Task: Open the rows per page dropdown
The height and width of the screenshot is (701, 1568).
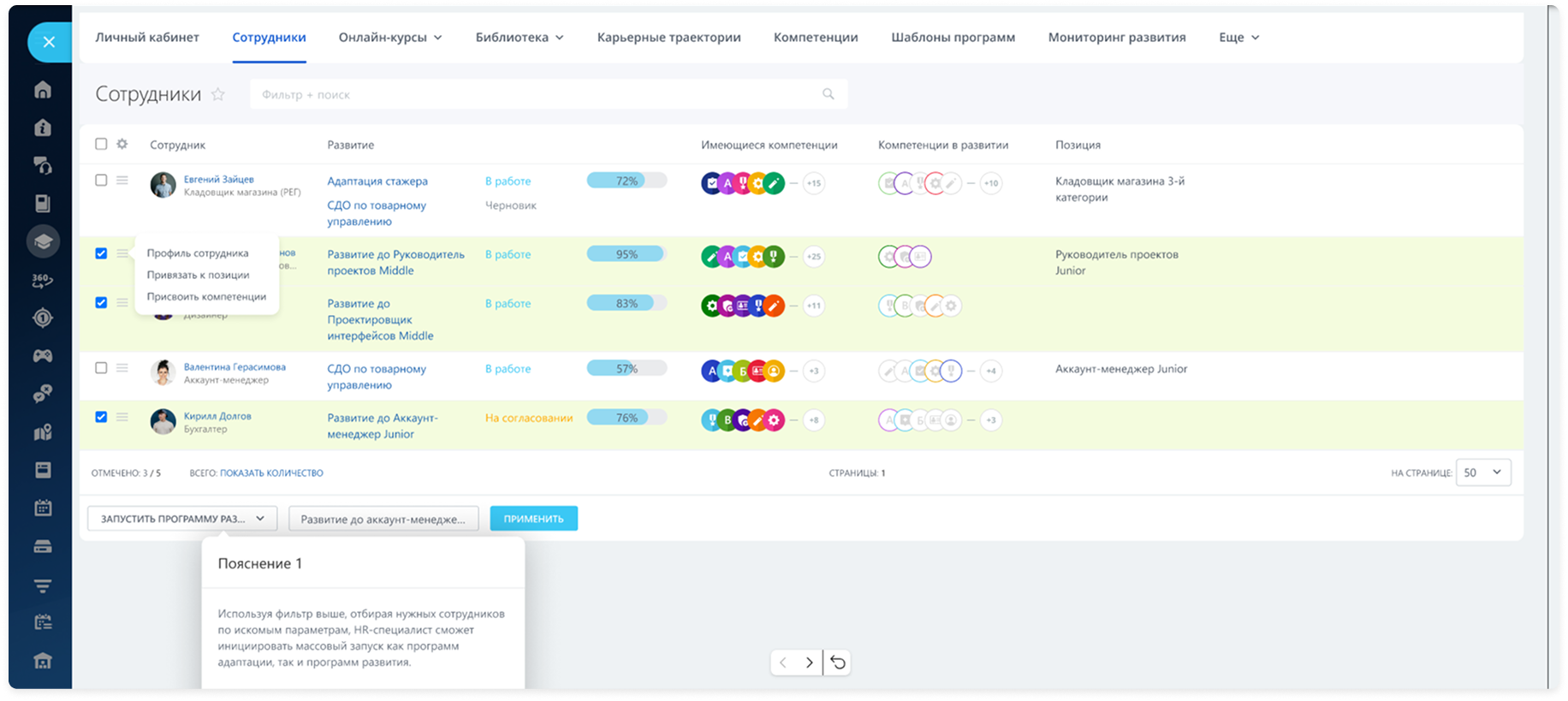Action: 1482,472
